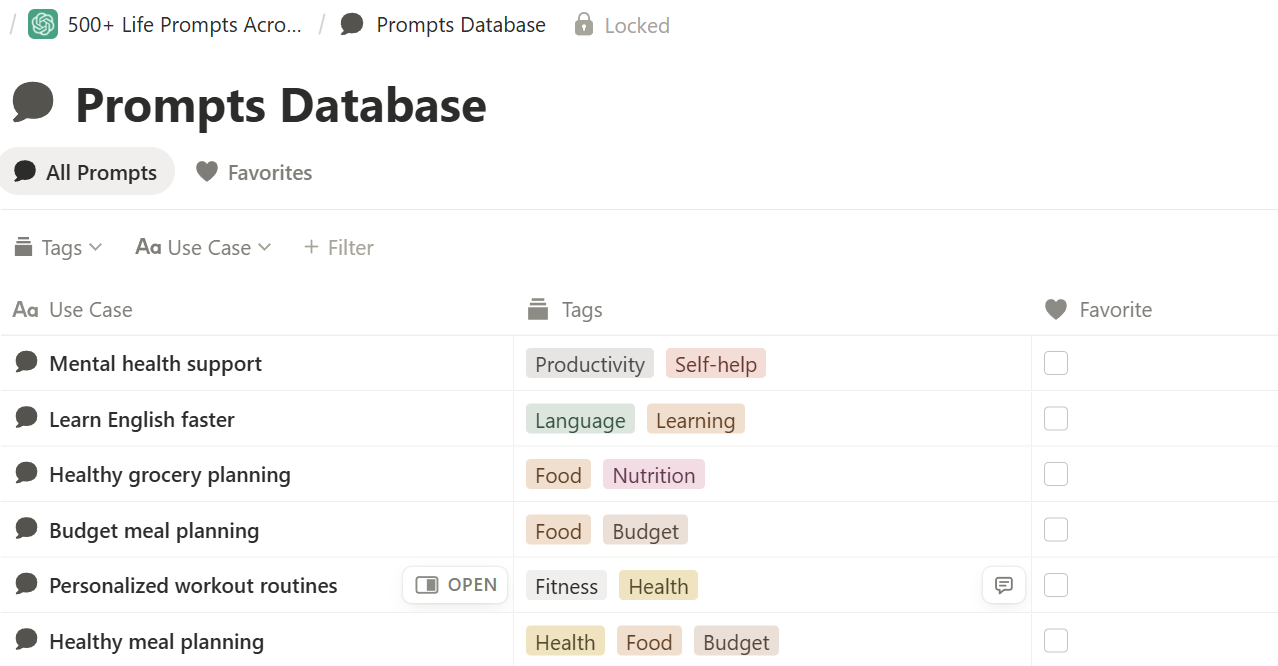Open the Use Case filter dropdown
1278x666 pixels.
click(x=204, y=247)
